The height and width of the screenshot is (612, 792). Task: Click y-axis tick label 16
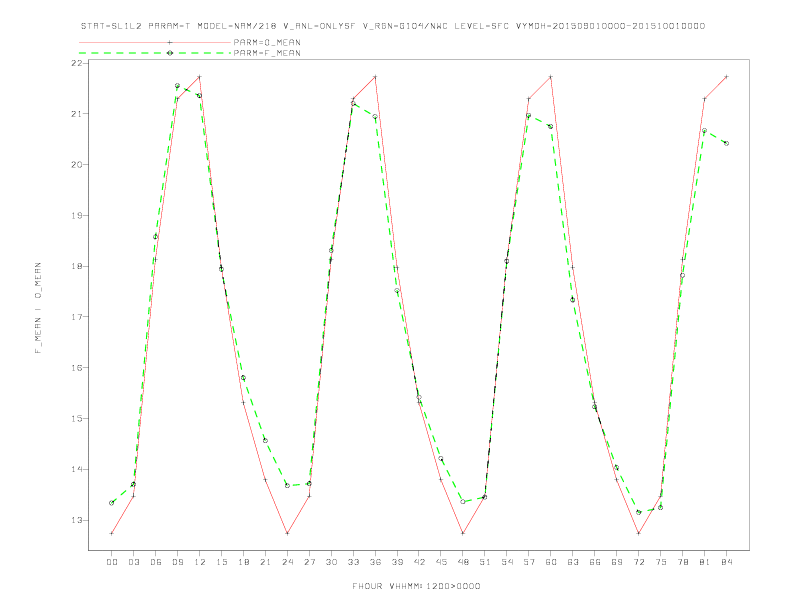(77, 368)
